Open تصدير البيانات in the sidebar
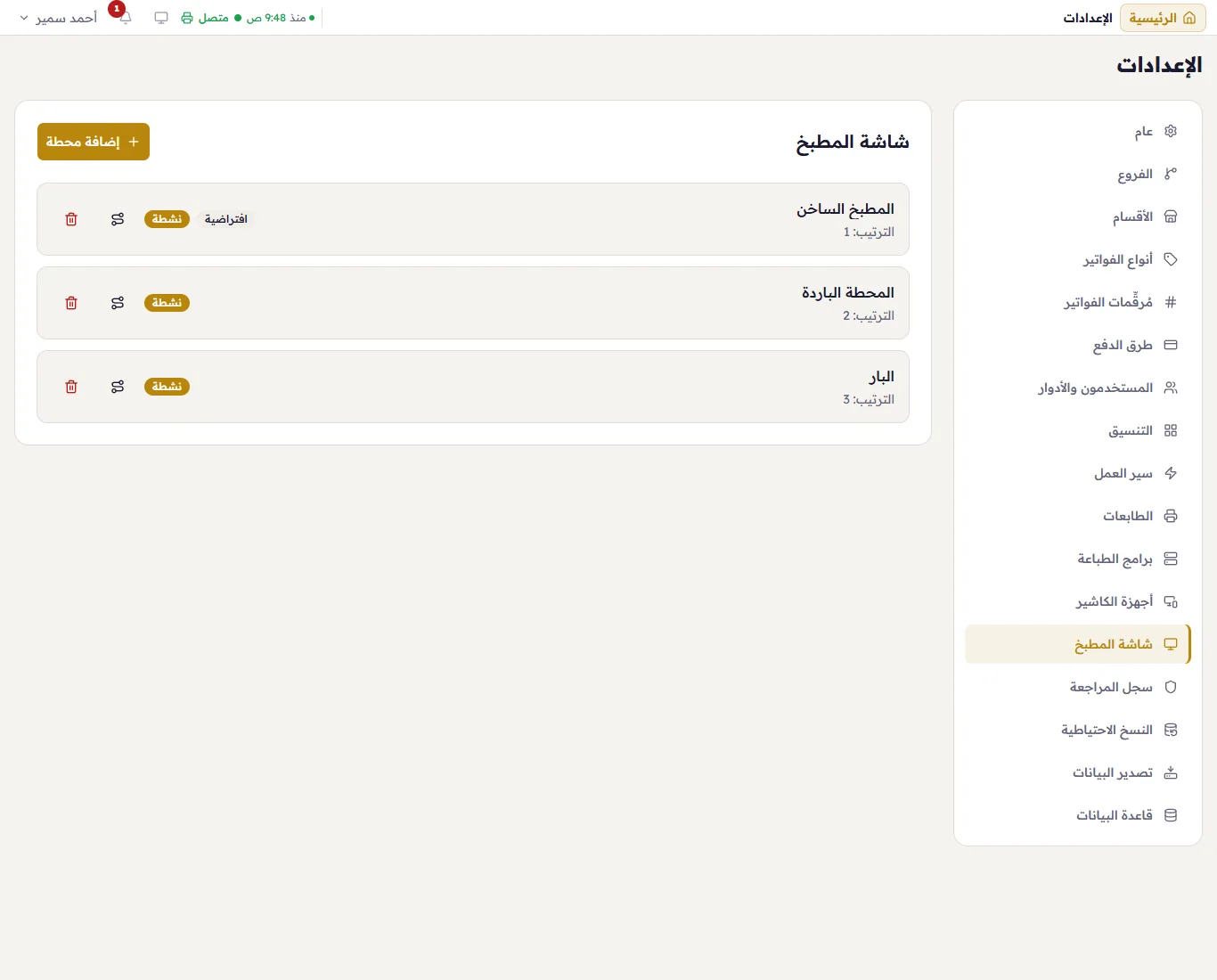Screen dimensions: 1217x980 point(1078,772)
